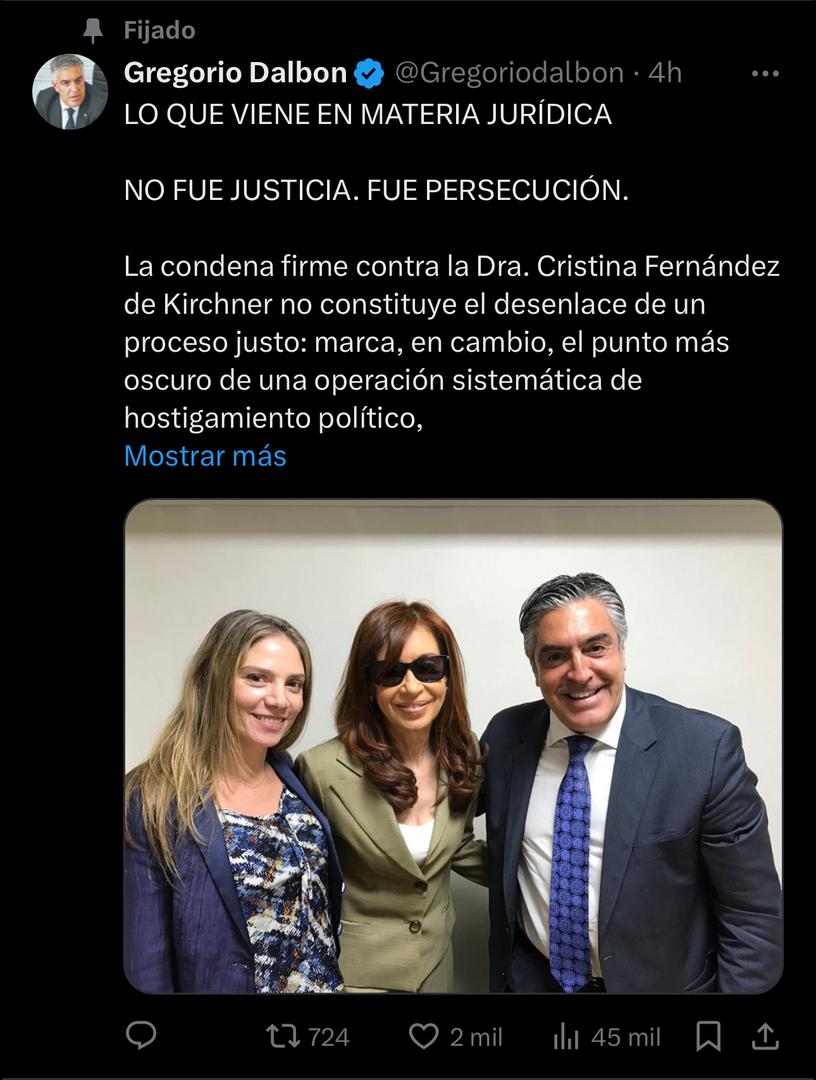Screen dimensions: 816x1080
Task: Open the profile avatar picture
Action: coord(70,92)
